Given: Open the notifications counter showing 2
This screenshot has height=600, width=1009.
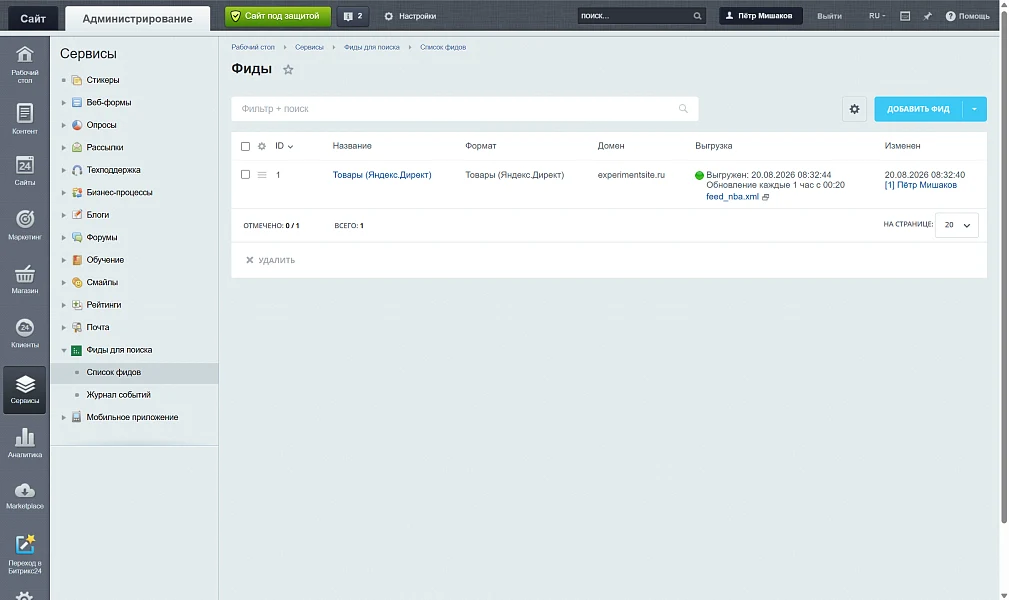Looking at the screenshot, I should point(353,16).
